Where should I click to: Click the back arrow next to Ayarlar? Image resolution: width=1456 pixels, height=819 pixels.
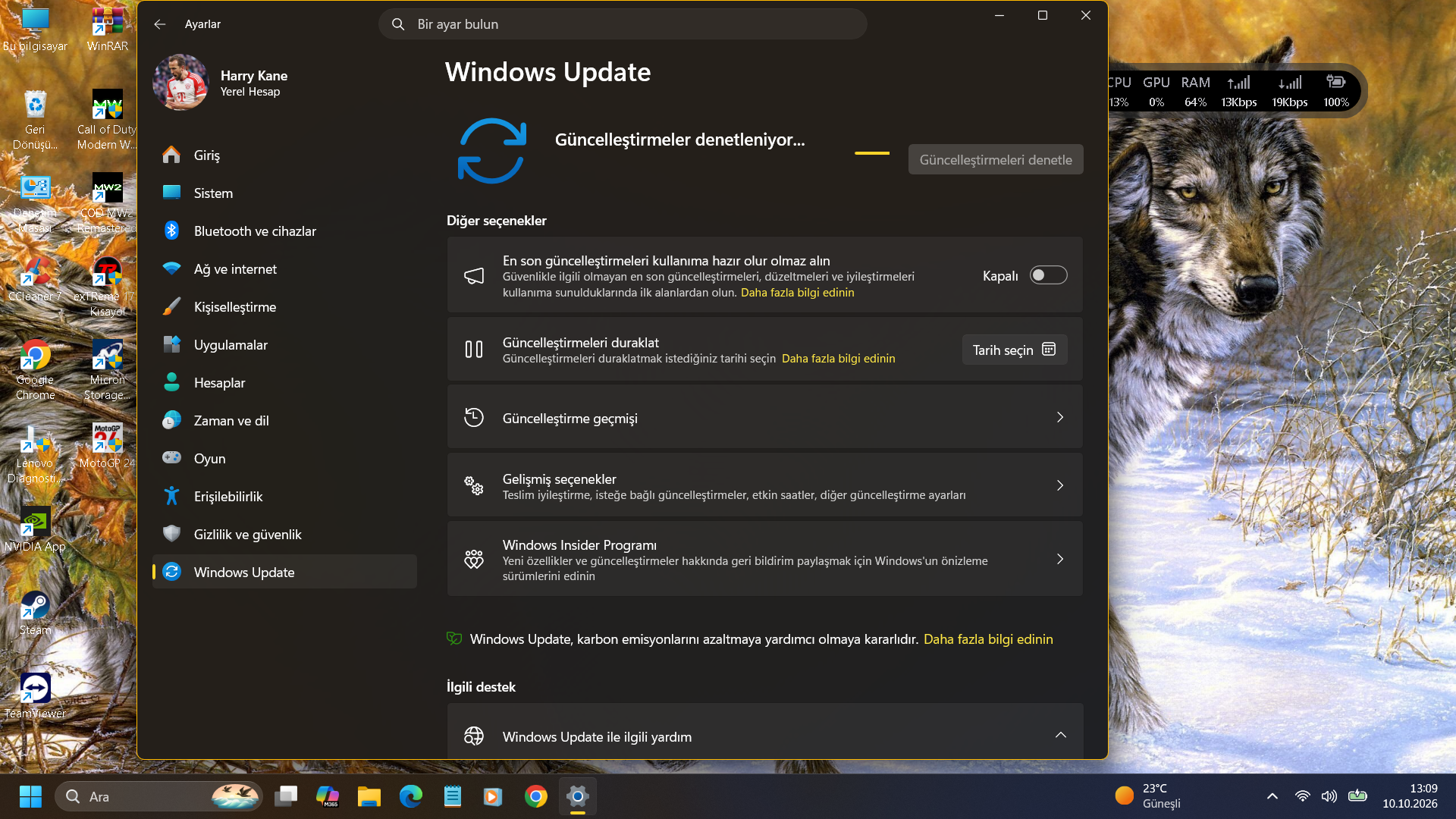click(x=159, y=24)
